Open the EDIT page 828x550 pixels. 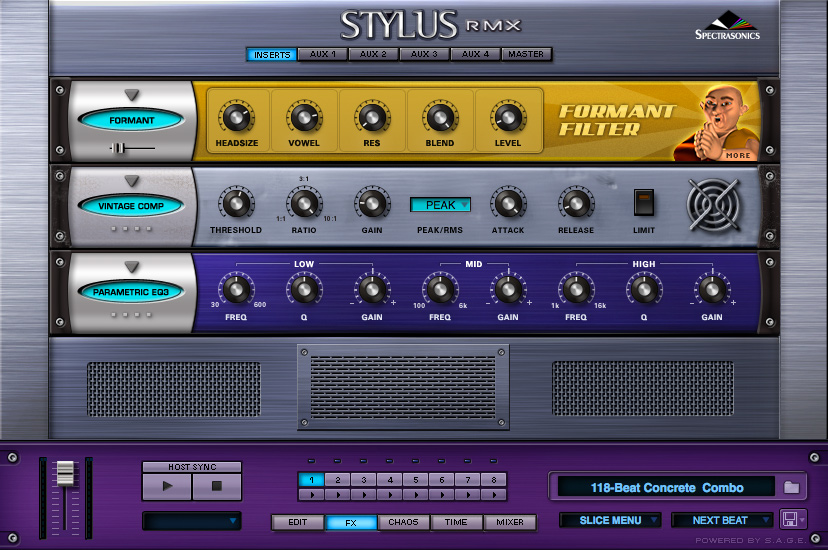(x=297, y=522)
